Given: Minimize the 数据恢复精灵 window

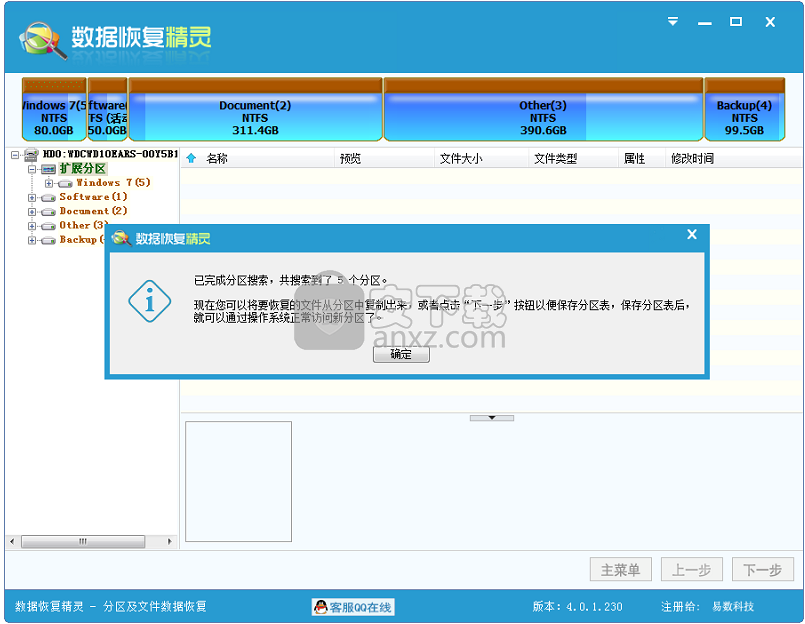Looking at the screenshot, I should coord(704,23).
